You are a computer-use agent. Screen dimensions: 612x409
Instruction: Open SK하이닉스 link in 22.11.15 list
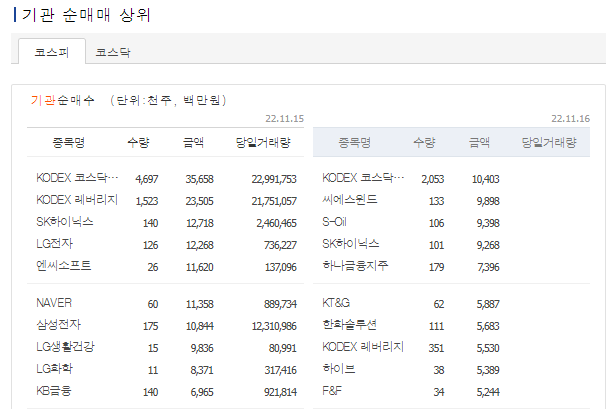(64, 222)
